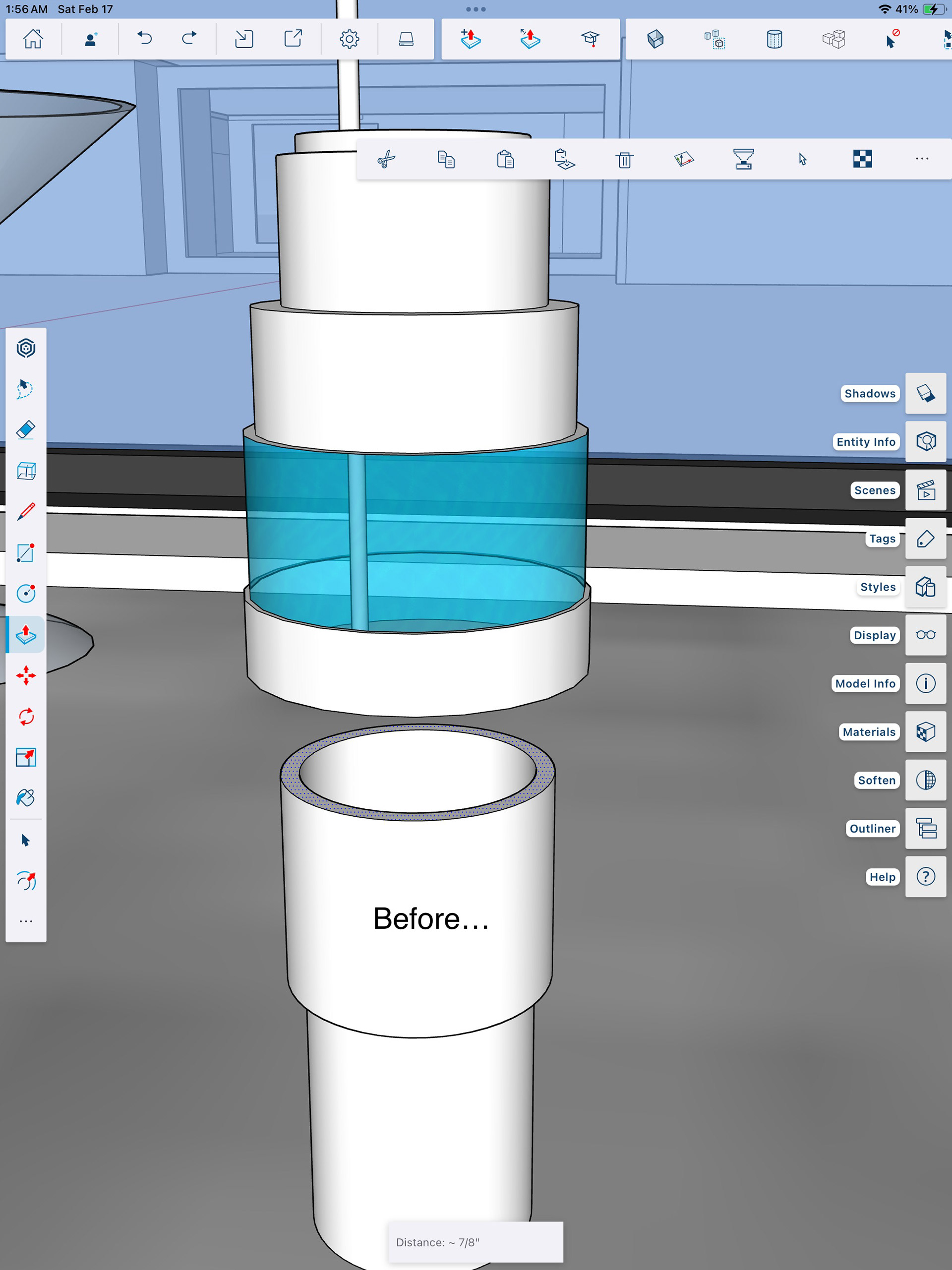This screenshot has height=1270, width=952.
Task: Click the solid shaded cube icon
Action: [x=655, y=39]
